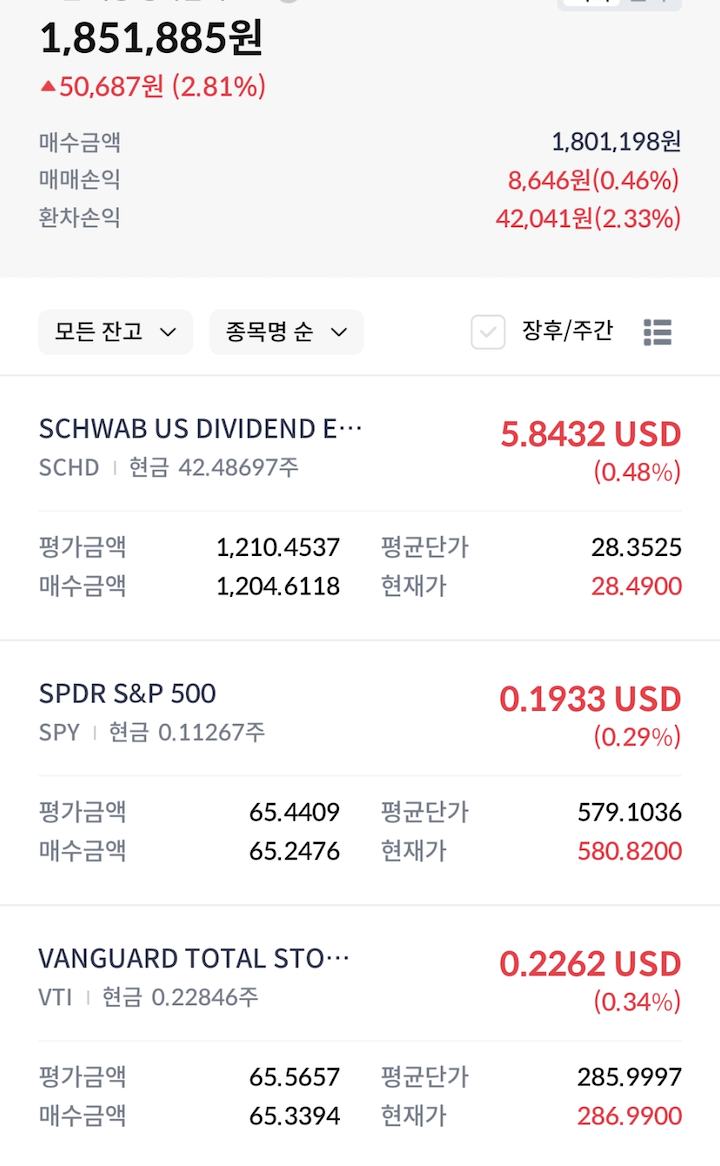The height and width of the screenshot is (1166, 720).
Task: Click 매매손익 8,646원 value
Action: 594,180
